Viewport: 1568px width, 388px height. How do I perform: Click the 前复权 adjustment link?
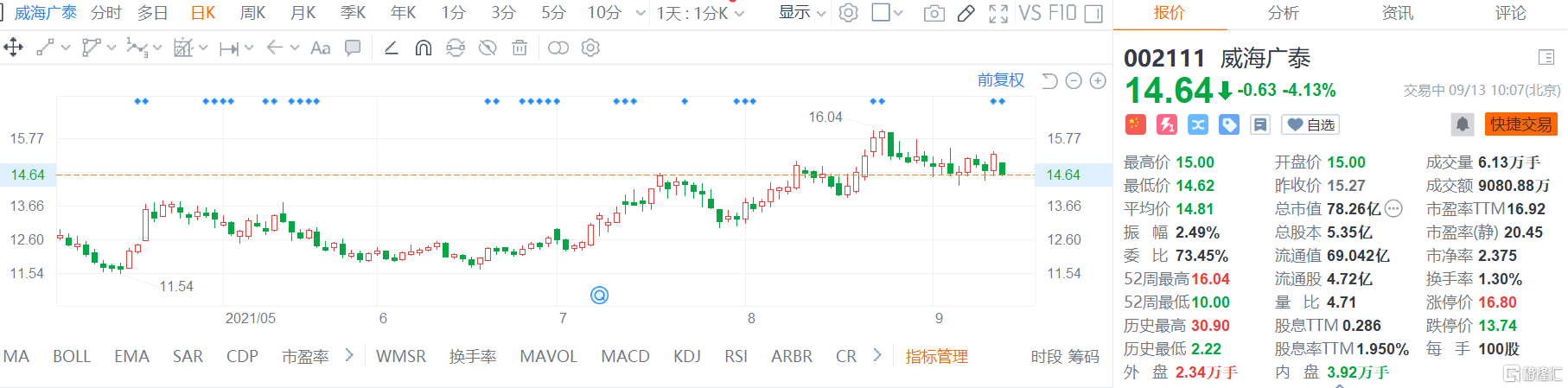click(x=1001, y=80)
